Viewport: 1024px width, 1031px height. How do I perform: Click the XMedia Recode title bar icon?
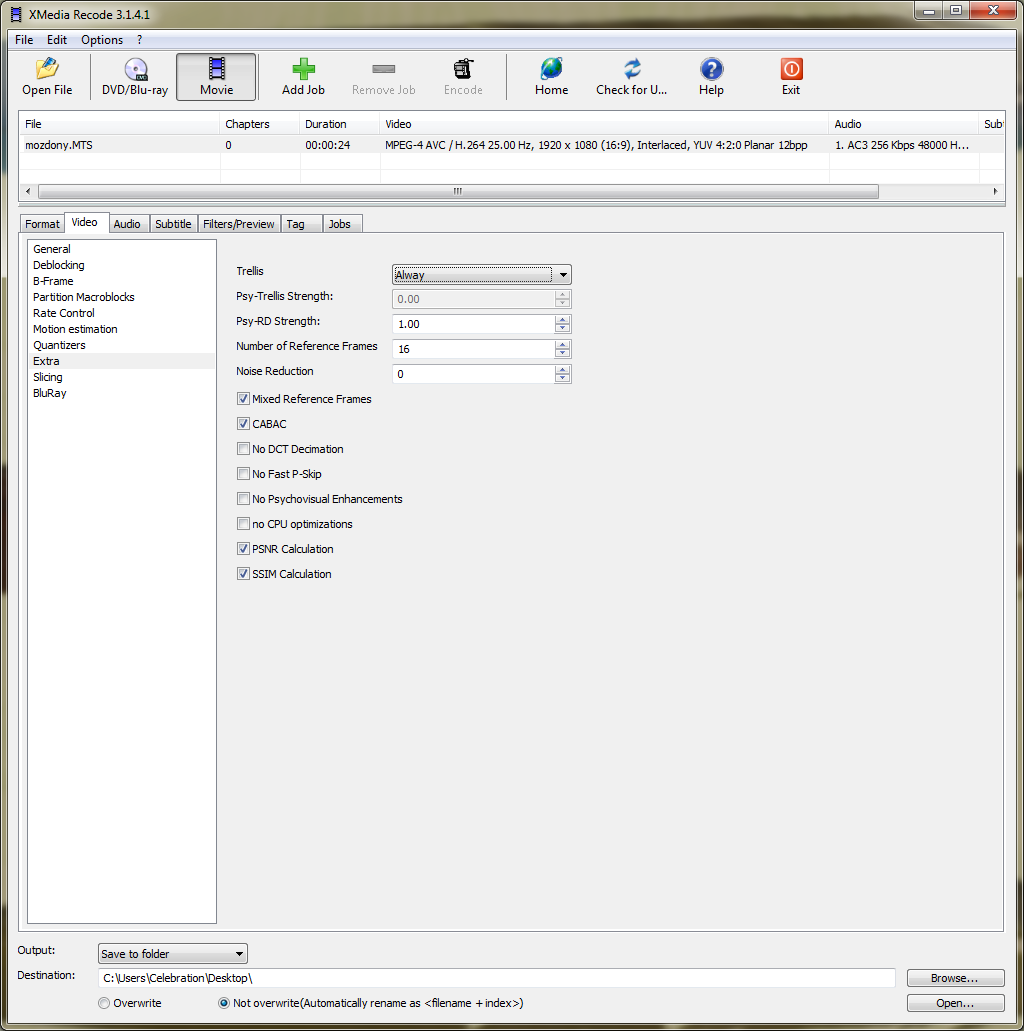click(16, 14)
